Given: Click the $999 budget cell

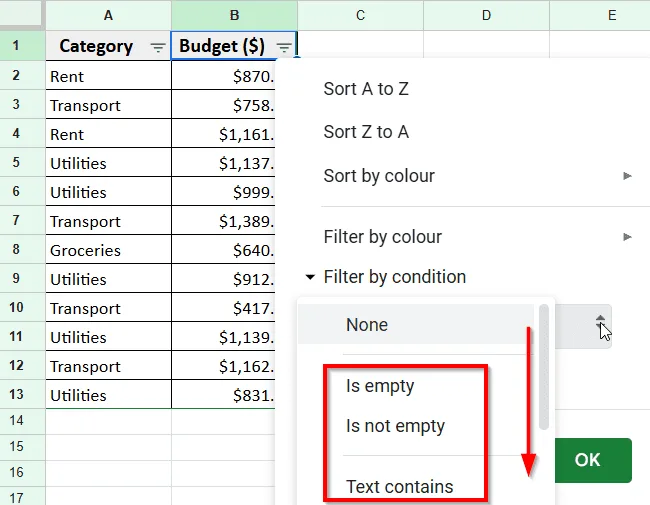Looking at the screenshot, I should pos(223,192).
